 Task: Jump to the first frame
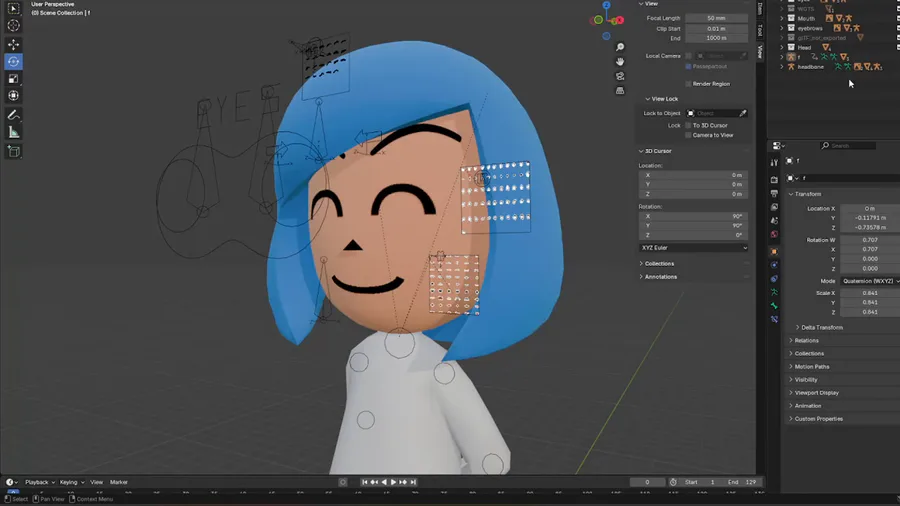click(x=364, y=482)
